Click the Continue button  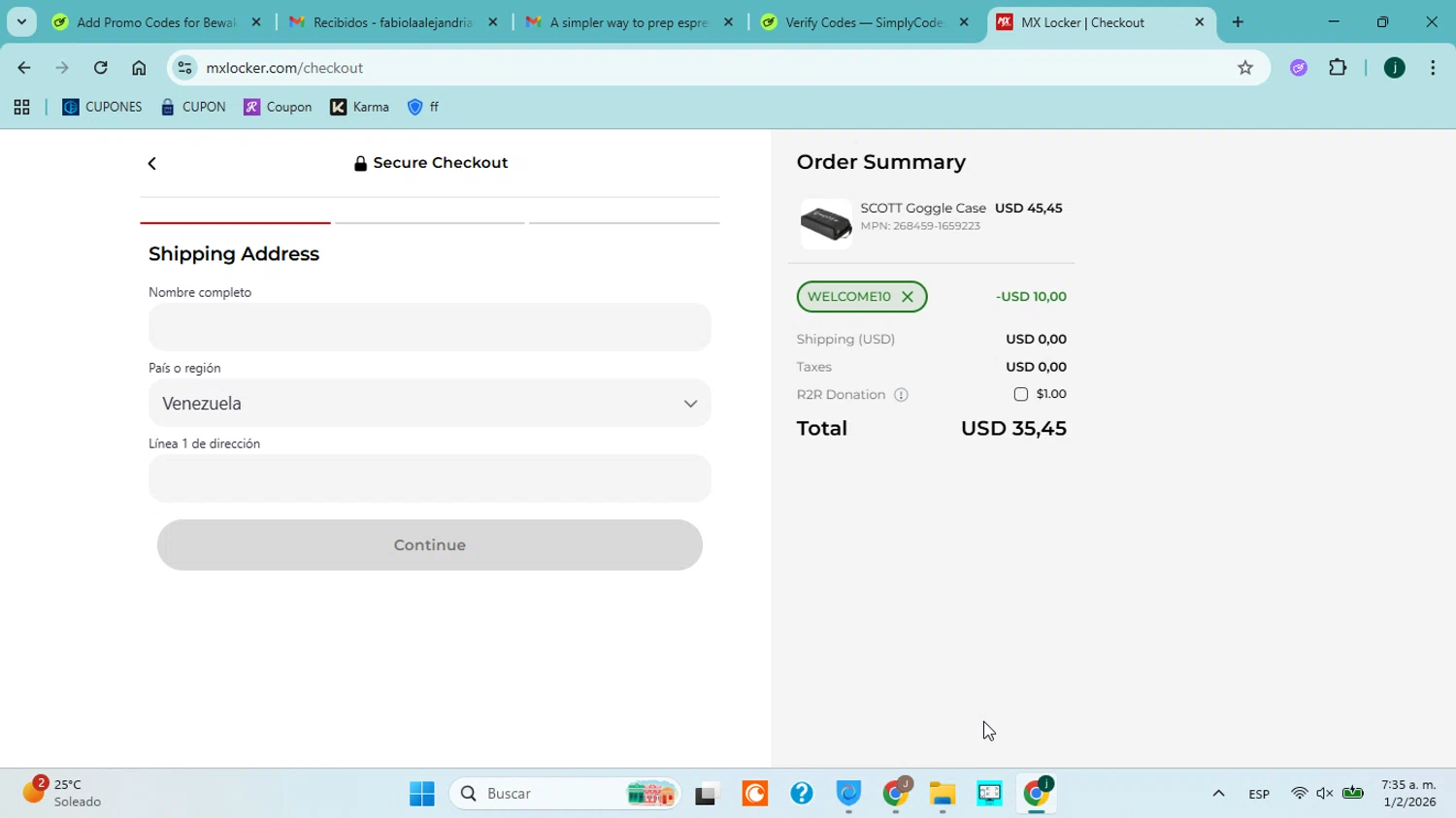430,545
